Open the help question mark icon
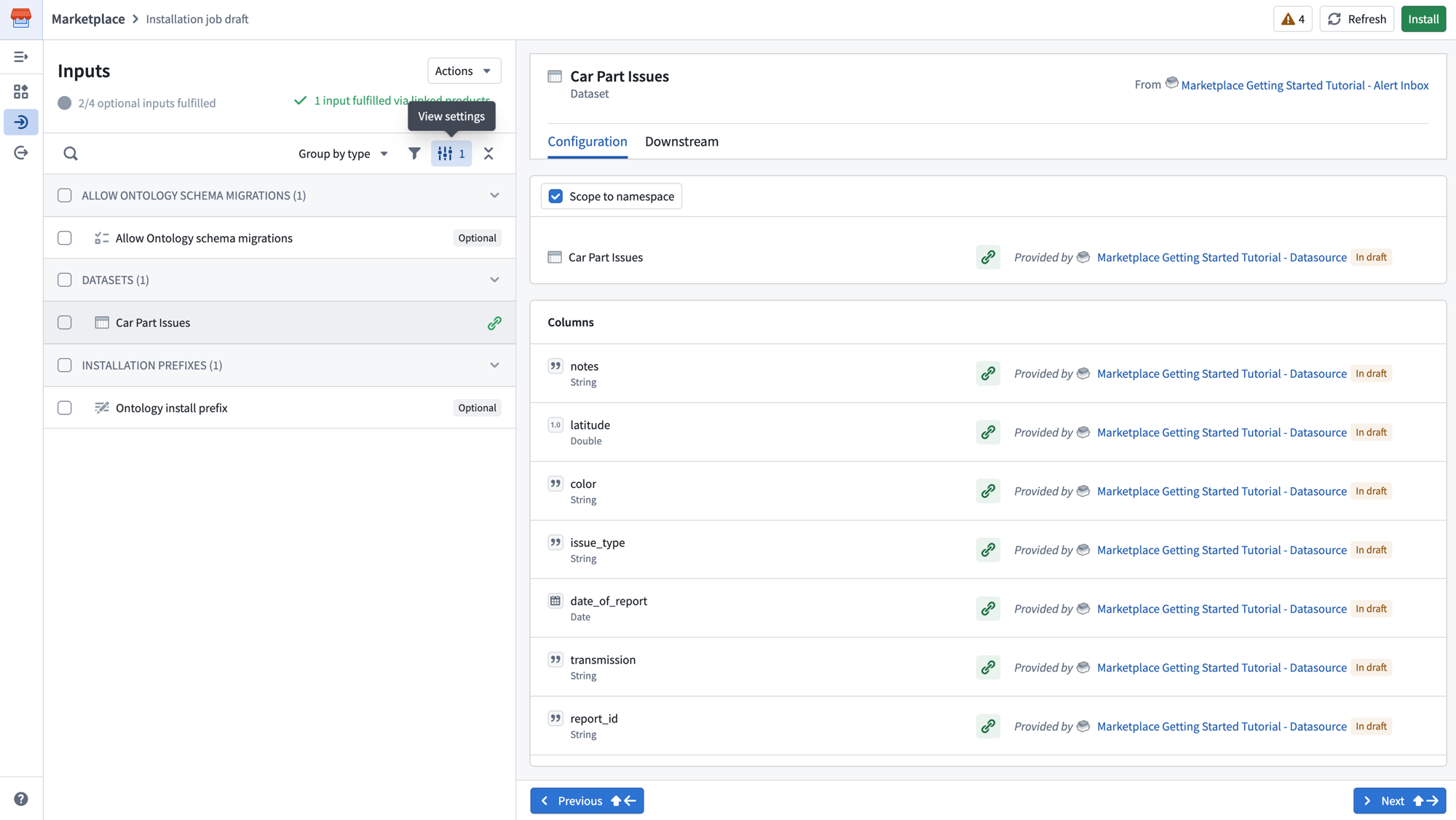Screen dimensions: 1456x820 (x=21, y=799)
